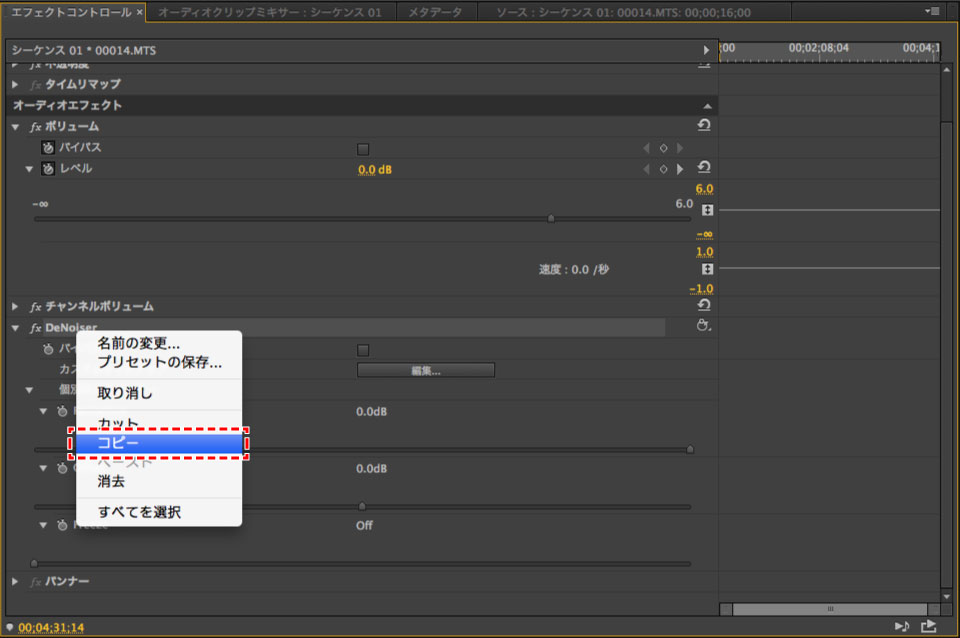
Task: Toggle the fx badge on パンナー
Action: click(x=36, y=582)
